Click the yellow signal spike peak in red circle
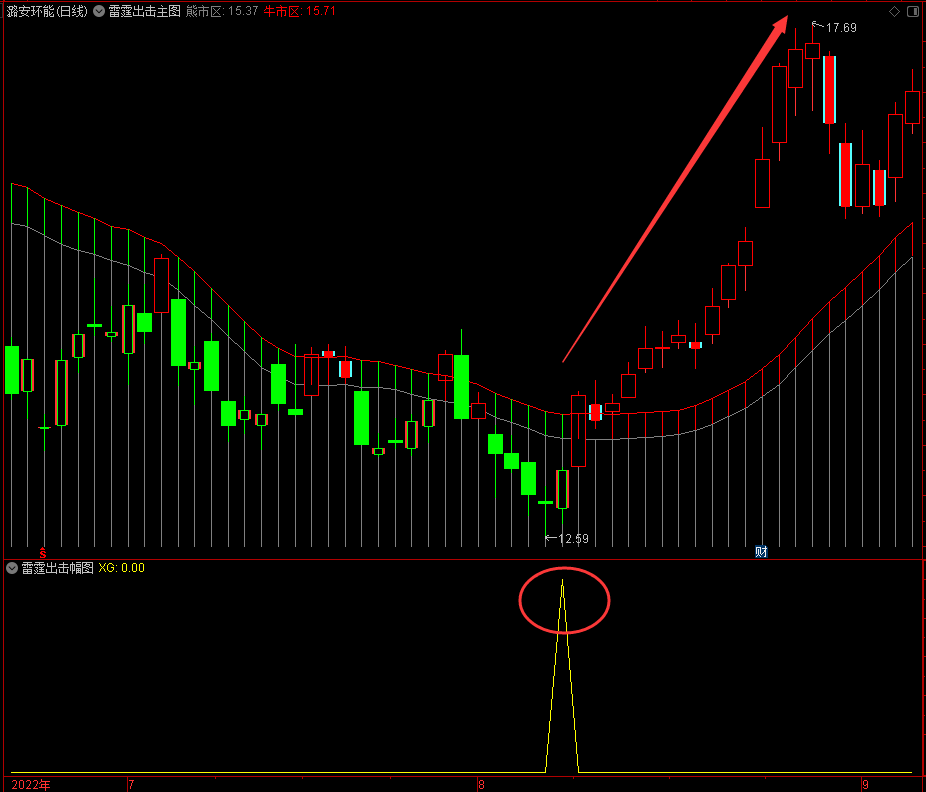 click(563, 582)
